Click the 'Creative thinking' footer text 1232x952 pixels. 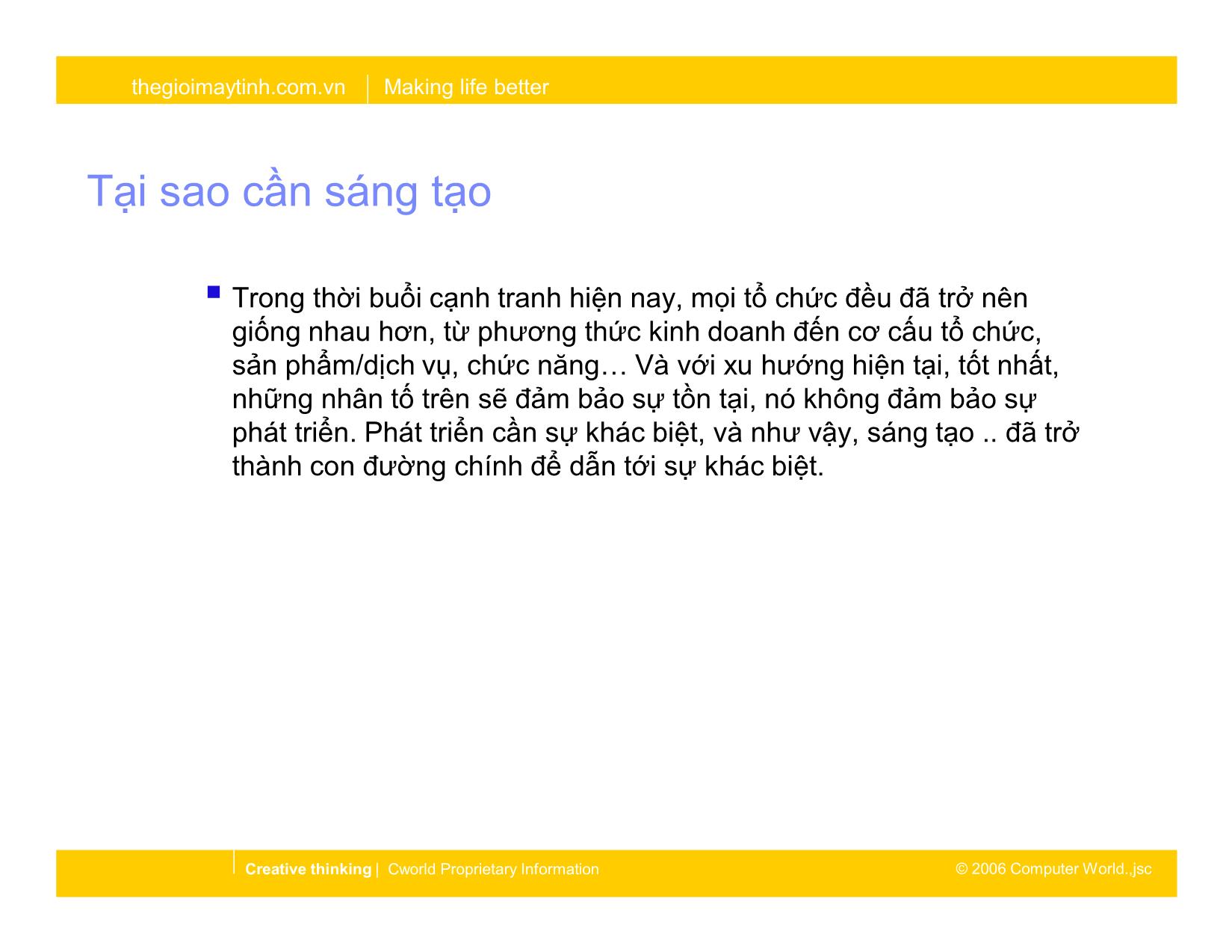coord(308,869)
